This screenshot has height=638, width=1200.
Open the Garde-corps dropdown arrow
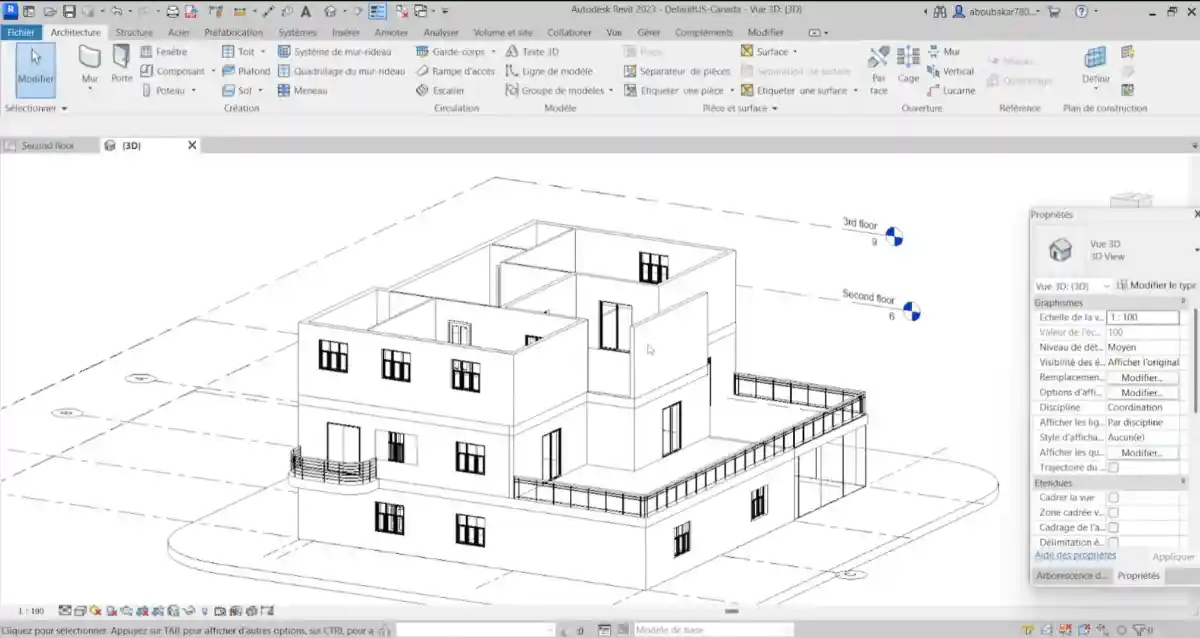pyautogui.click(x=493, y=52)
